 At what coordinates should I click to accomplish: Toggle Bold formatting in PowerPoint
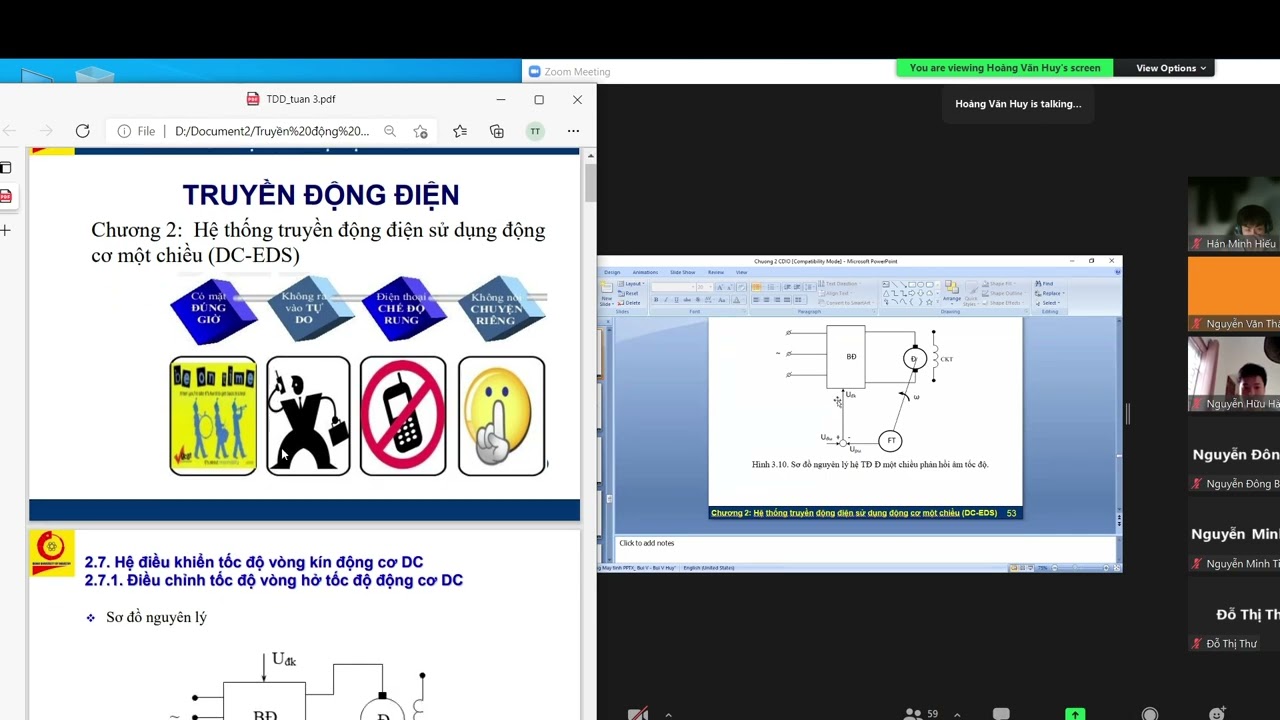656,300
